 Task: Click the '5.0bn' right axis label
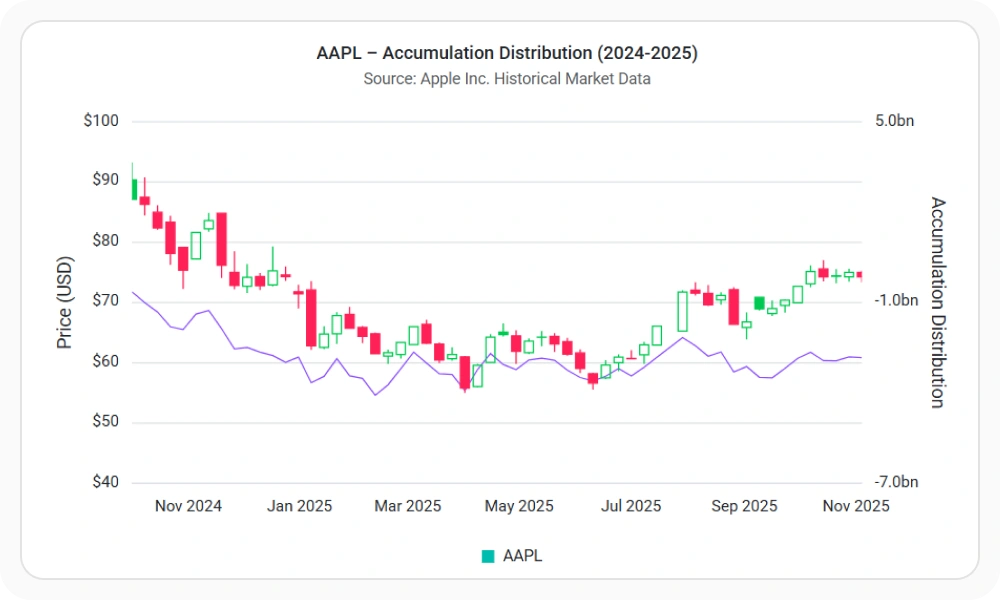pos(894,121)
